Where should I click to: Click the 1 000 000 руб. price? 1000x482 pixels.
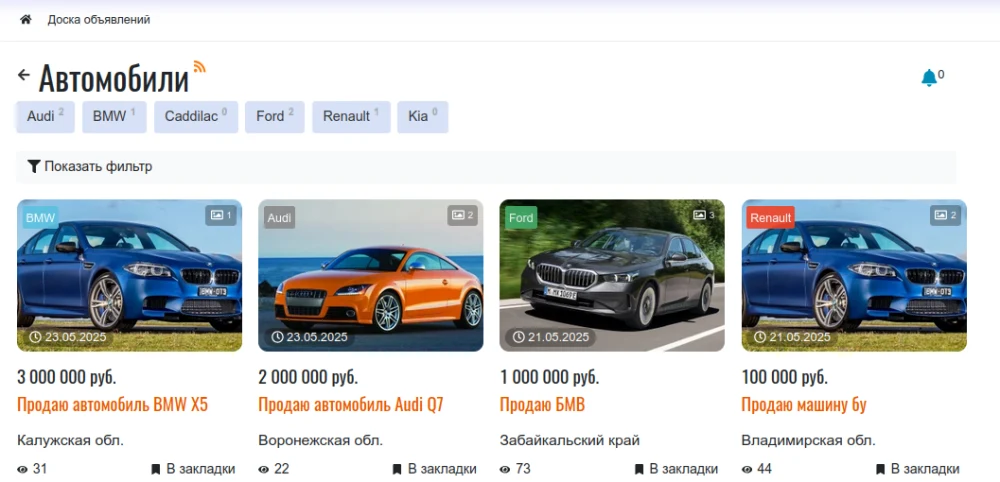550,377
